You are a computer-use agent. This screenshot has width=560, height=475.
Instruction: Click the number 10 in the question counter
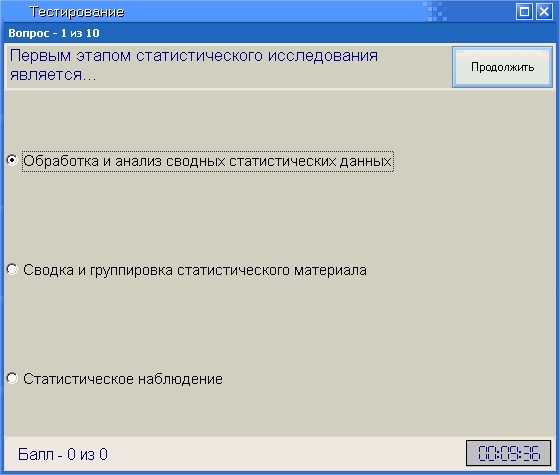coord(93,33)
